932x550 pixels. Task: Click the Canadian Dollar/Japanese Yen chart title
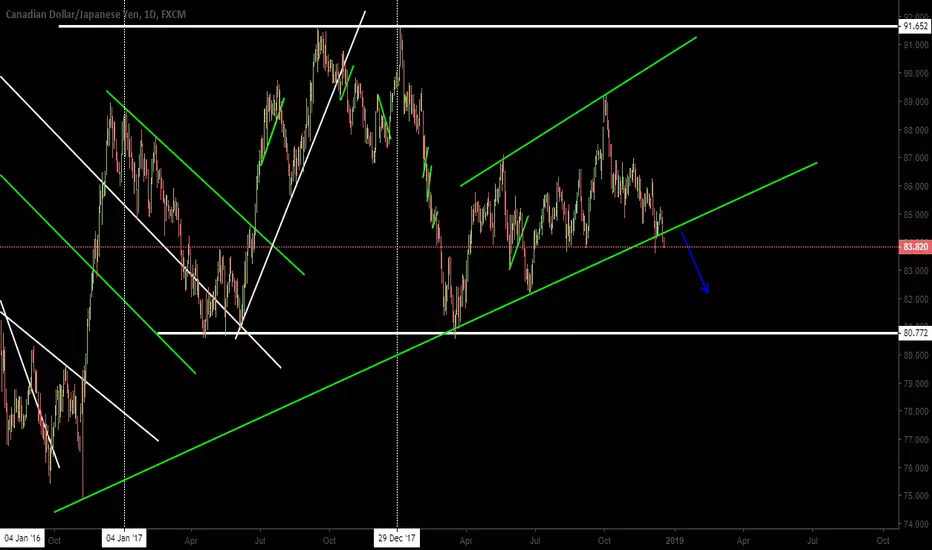(x=96, y=14)
